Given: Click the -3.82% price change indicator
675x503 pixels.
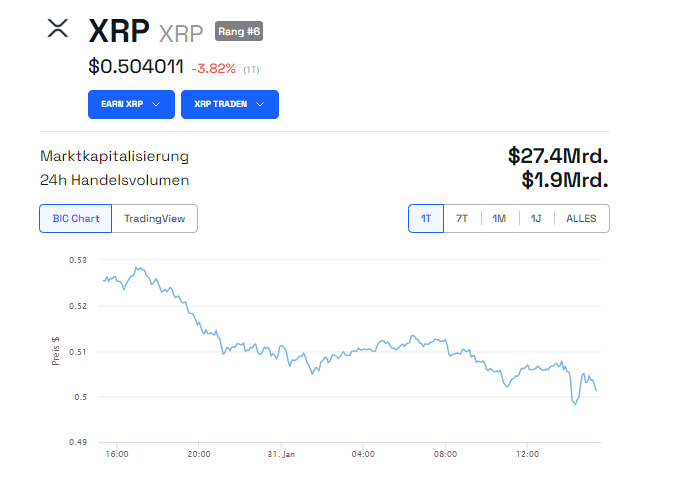Looking at the screenshot, I should click(x=213, y=69).
